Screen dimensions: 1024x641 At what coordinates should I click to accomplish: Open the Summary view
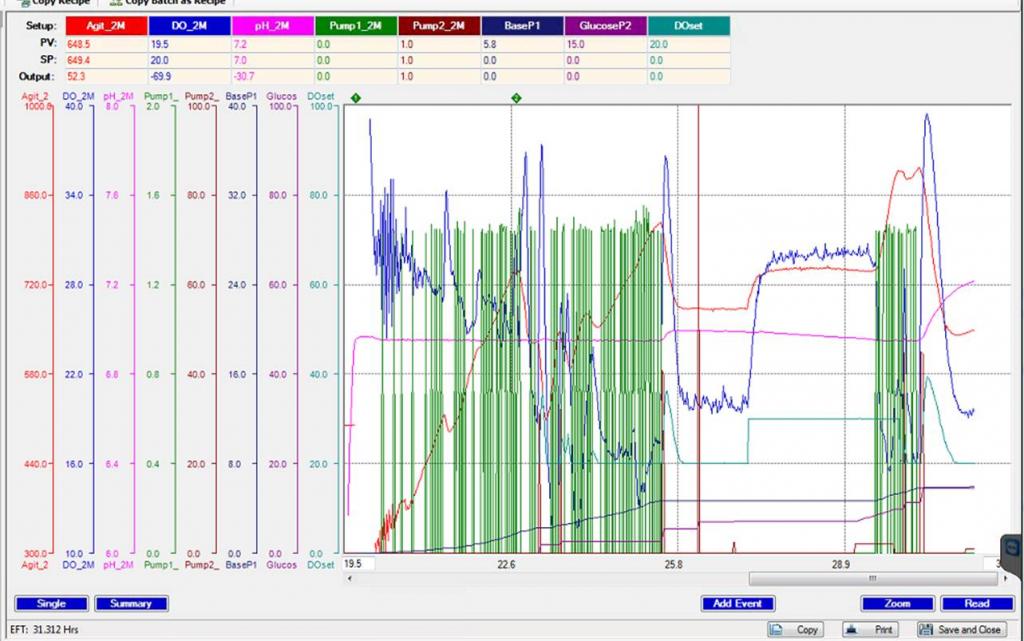click(131, 603)
